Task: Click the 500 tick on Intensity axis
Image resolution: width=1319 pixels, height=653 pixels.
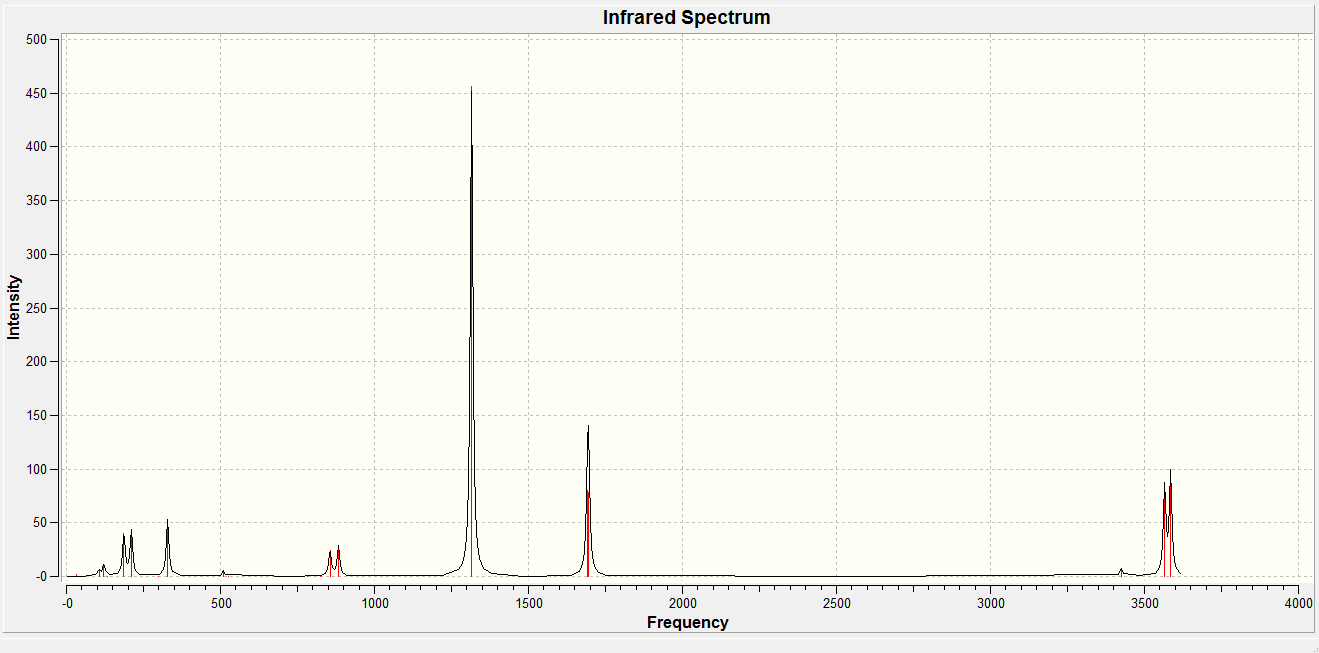Action: 37,39
